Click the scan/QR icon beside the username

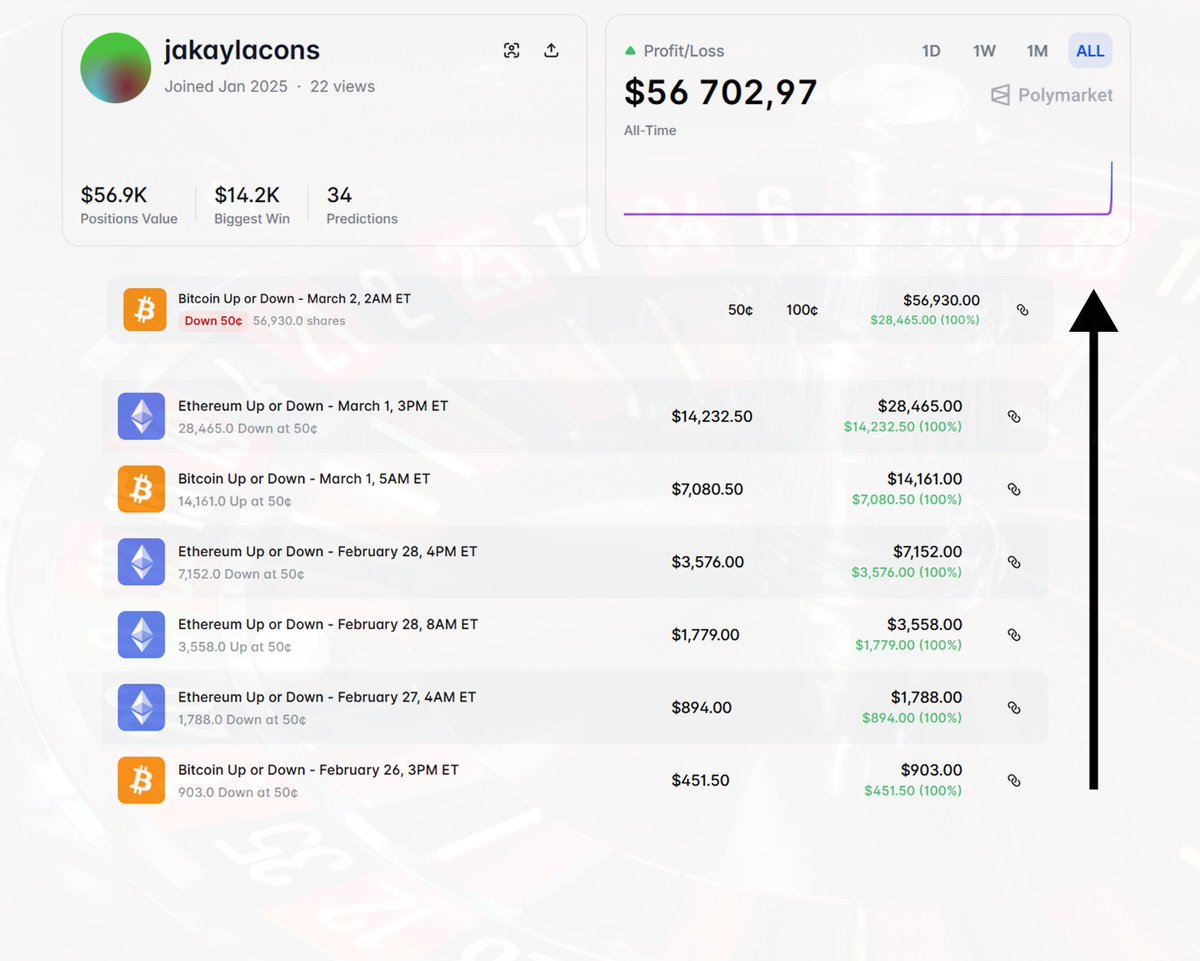pyautogui.click(x=512, y=50)
